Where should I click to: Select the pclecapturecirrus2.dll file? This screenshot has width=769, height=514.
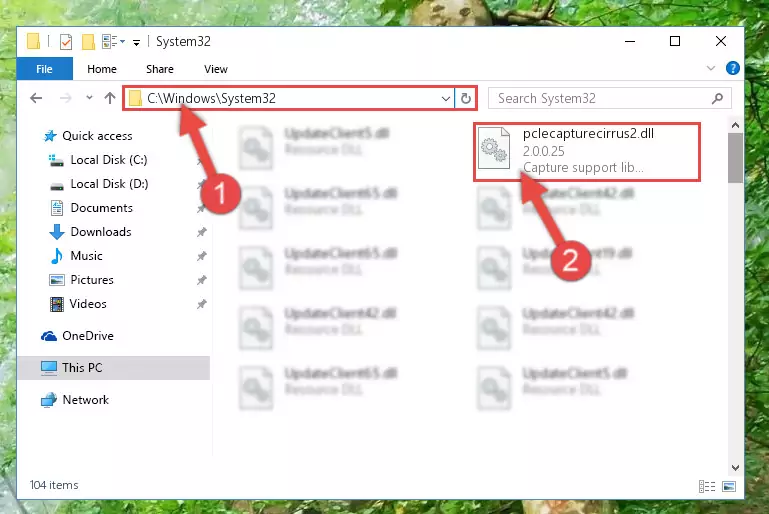(587, 152)
